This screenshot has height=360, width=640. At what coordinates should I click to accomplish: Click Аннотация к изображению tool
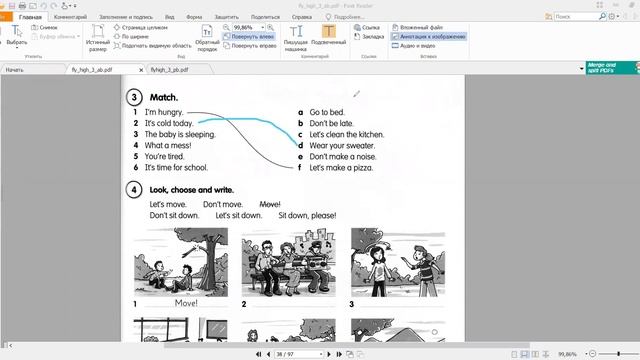click(429, 36)
